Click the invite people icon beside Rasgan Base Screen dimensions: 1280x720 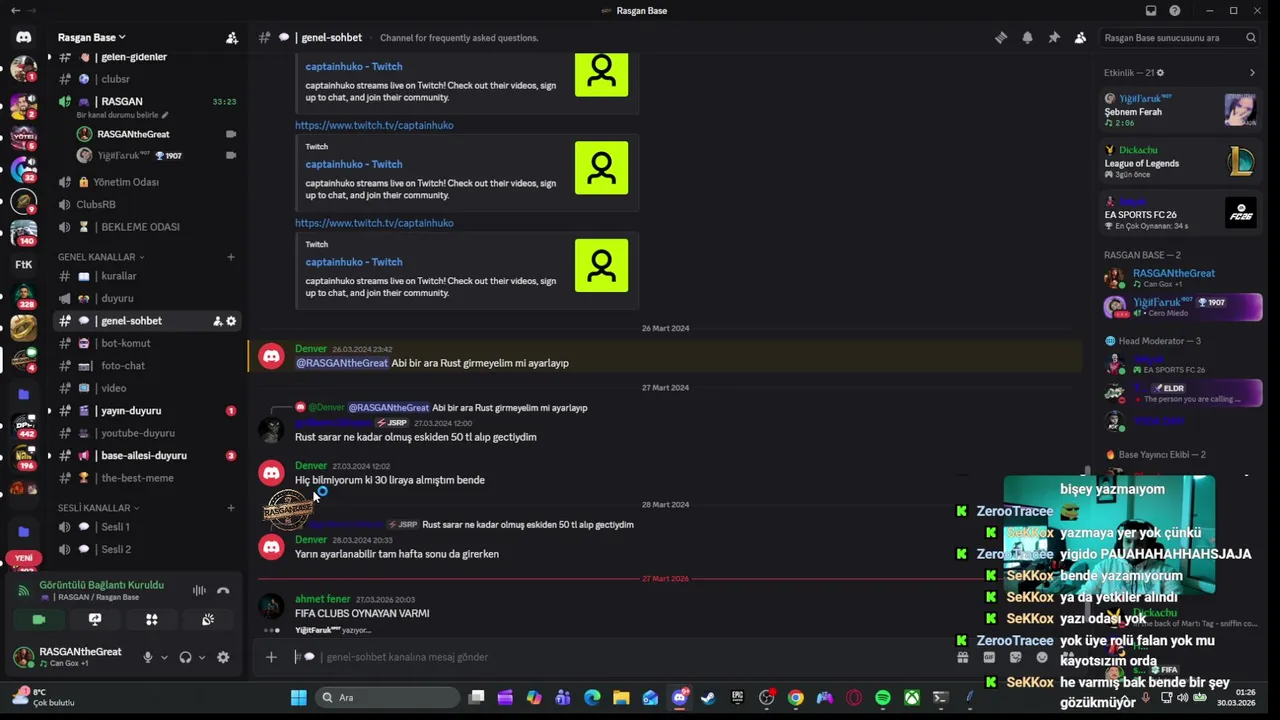232,37
